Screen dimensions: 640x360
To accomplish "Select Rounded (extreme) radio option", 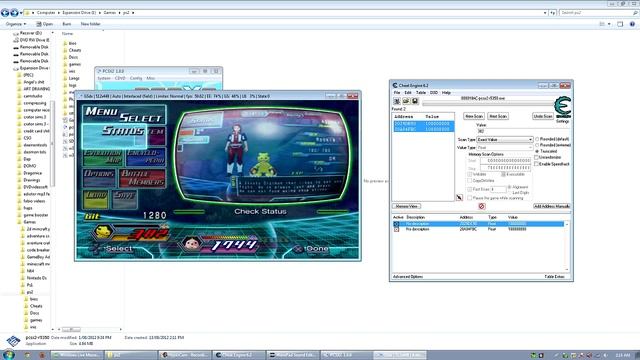I will coord(537,145).
